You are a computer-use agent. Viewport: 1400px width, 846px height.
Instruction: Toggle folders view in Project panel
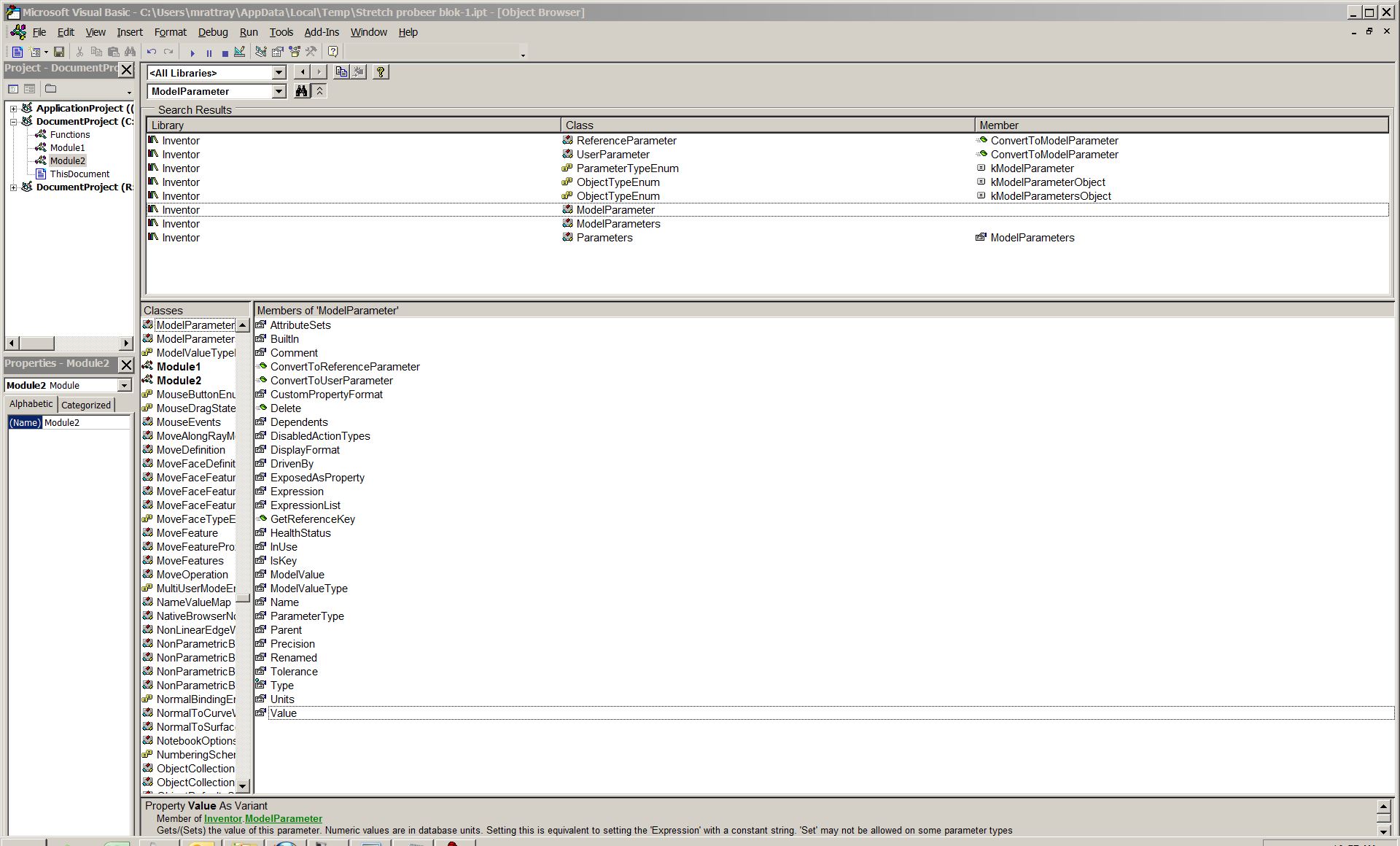click(50, 89)
